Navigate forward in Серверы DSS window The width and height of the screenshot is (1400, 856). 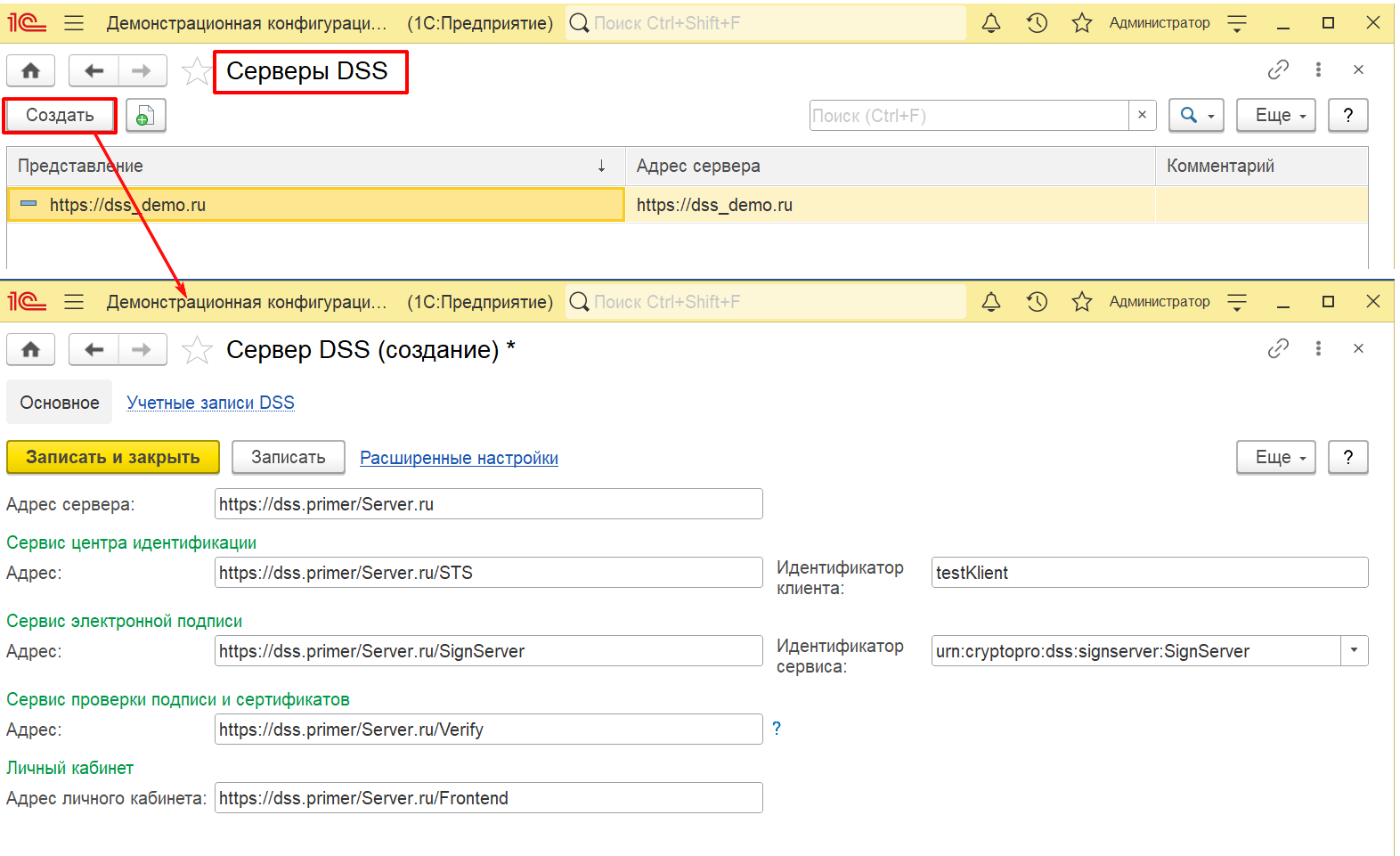[142, 70]
